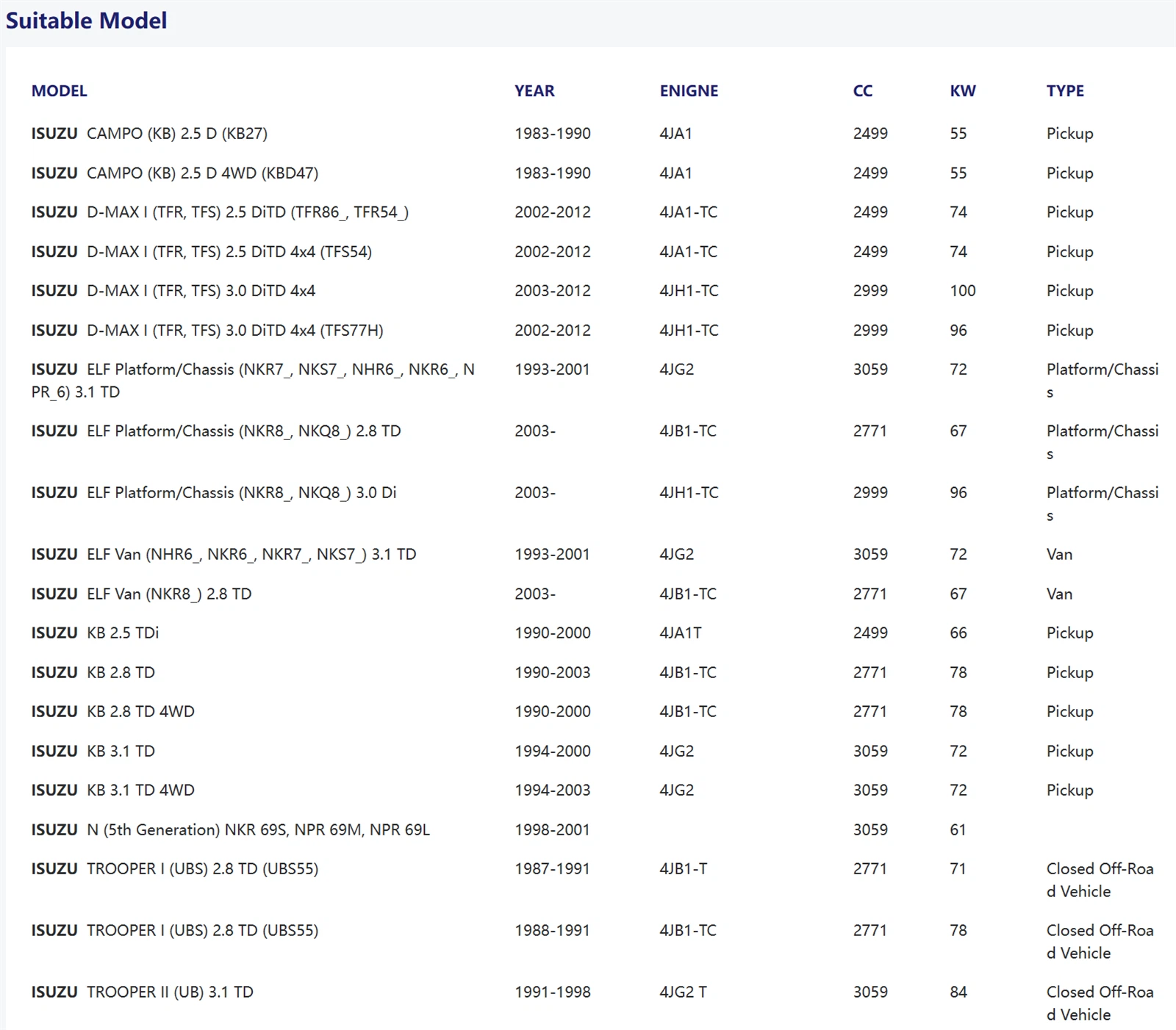The height and width of the screenshot is (1030, 1176).
Task: Click the 'Suitable Model' heading
Action: [86, 21]
